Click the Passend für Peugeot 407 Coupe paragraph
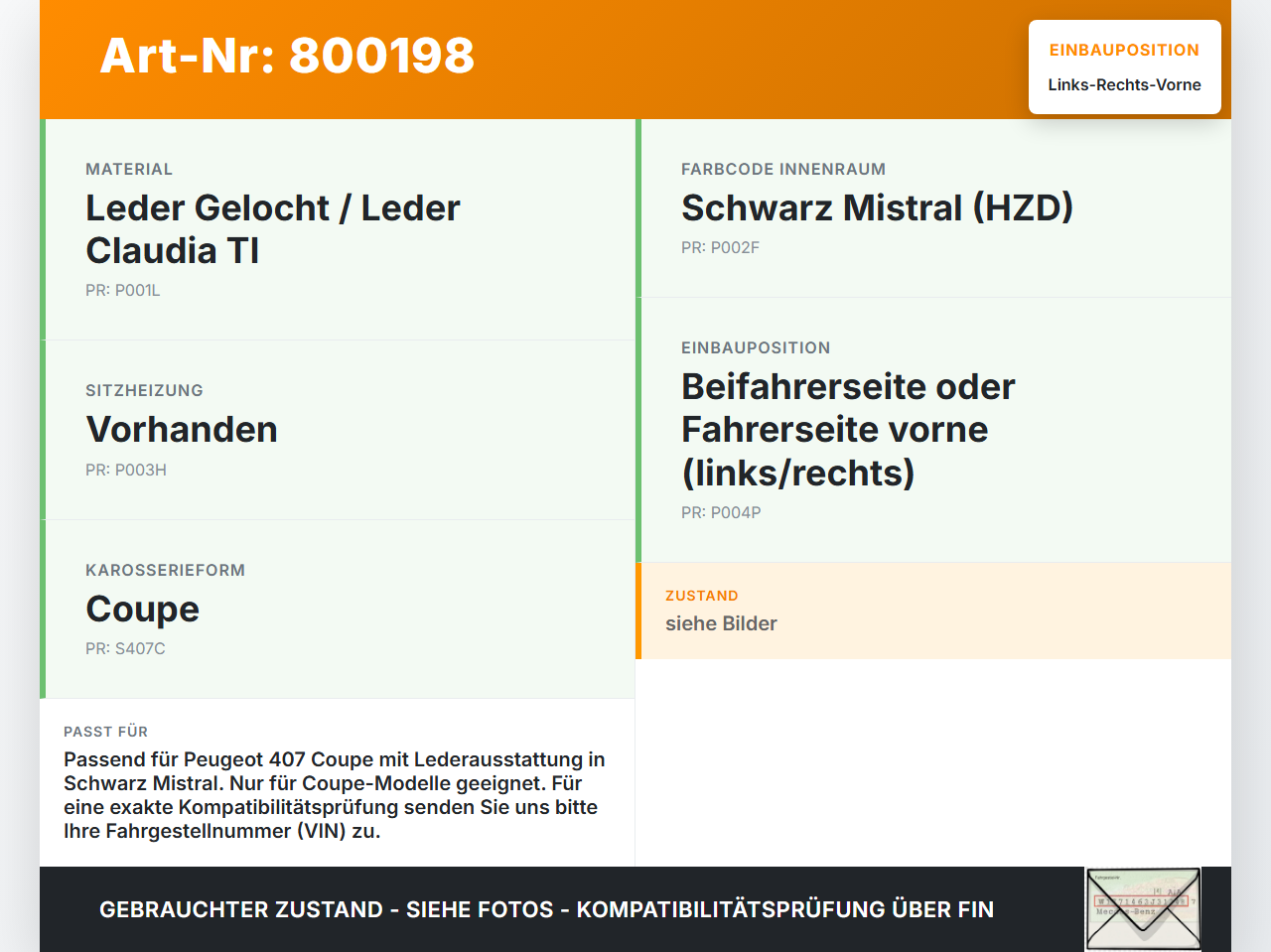 coord(335,795)
